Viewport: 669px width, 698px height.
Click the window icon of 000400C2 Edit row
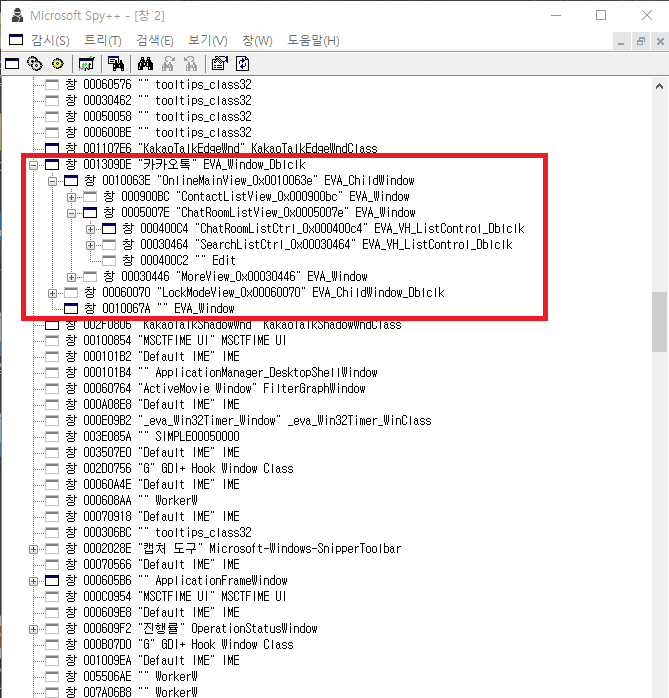tap(109, 261)
